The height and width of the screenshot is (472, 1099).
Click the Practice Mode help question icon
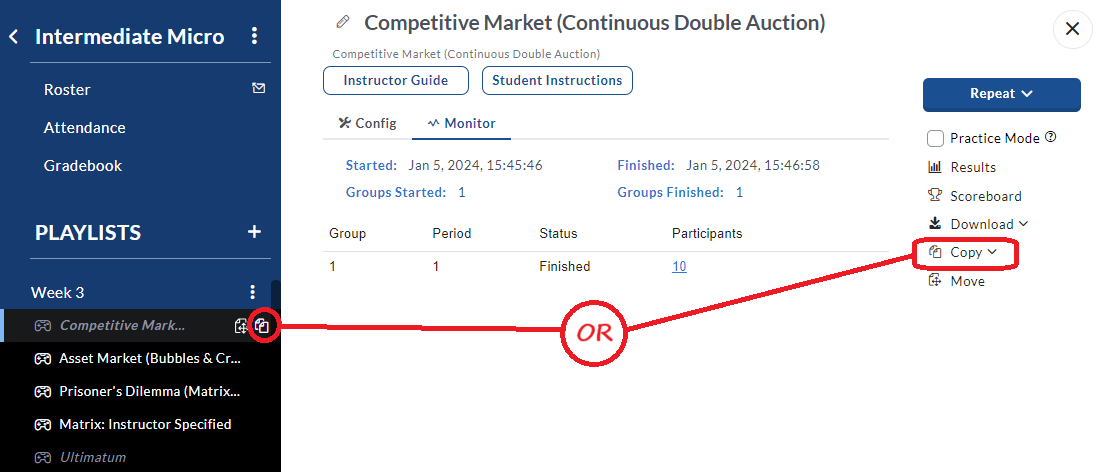coord(1050,137)
